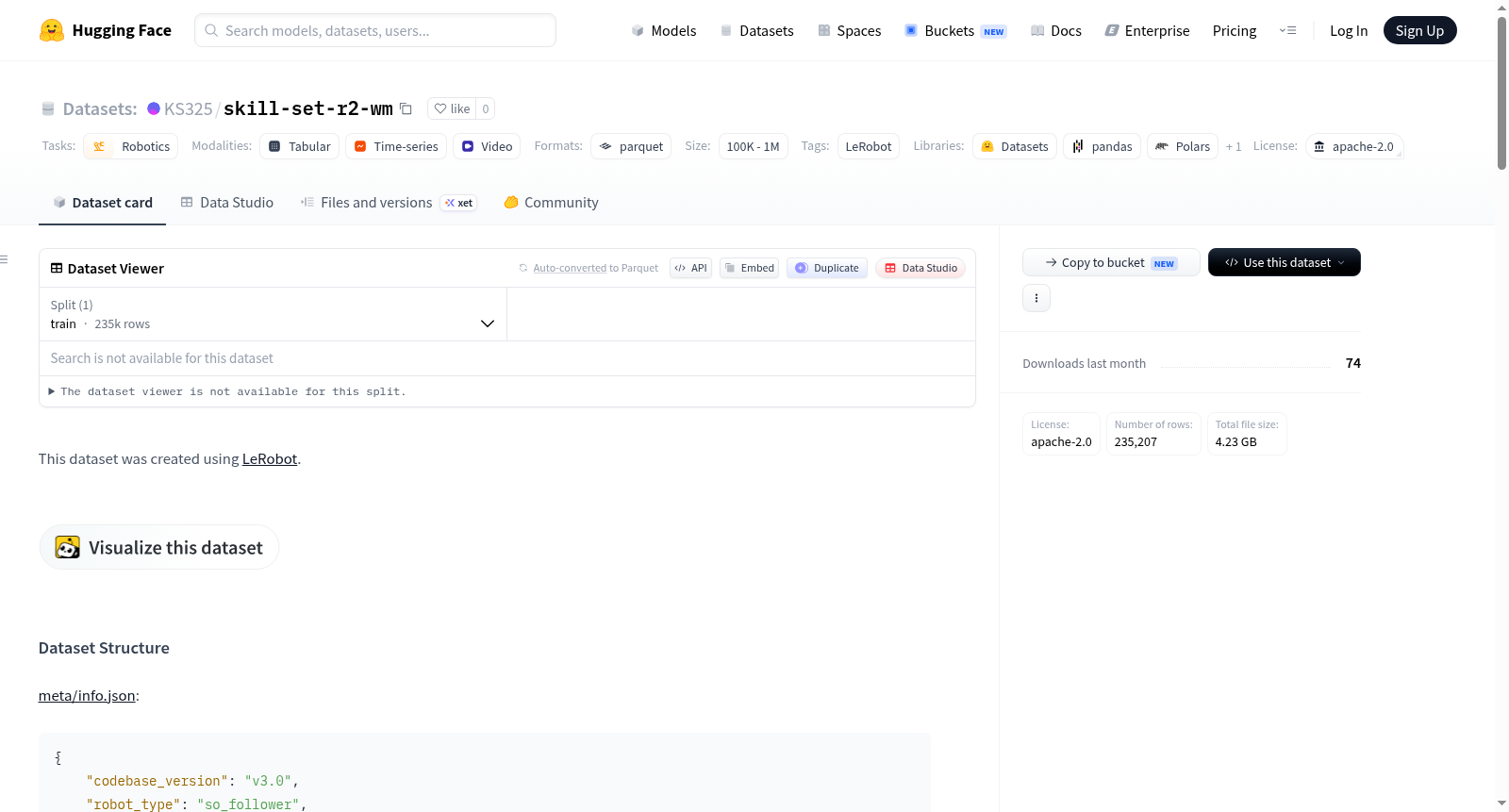
Task: Open the meta/info.json link
Action: pyautogui.click(x=87, y=696)
